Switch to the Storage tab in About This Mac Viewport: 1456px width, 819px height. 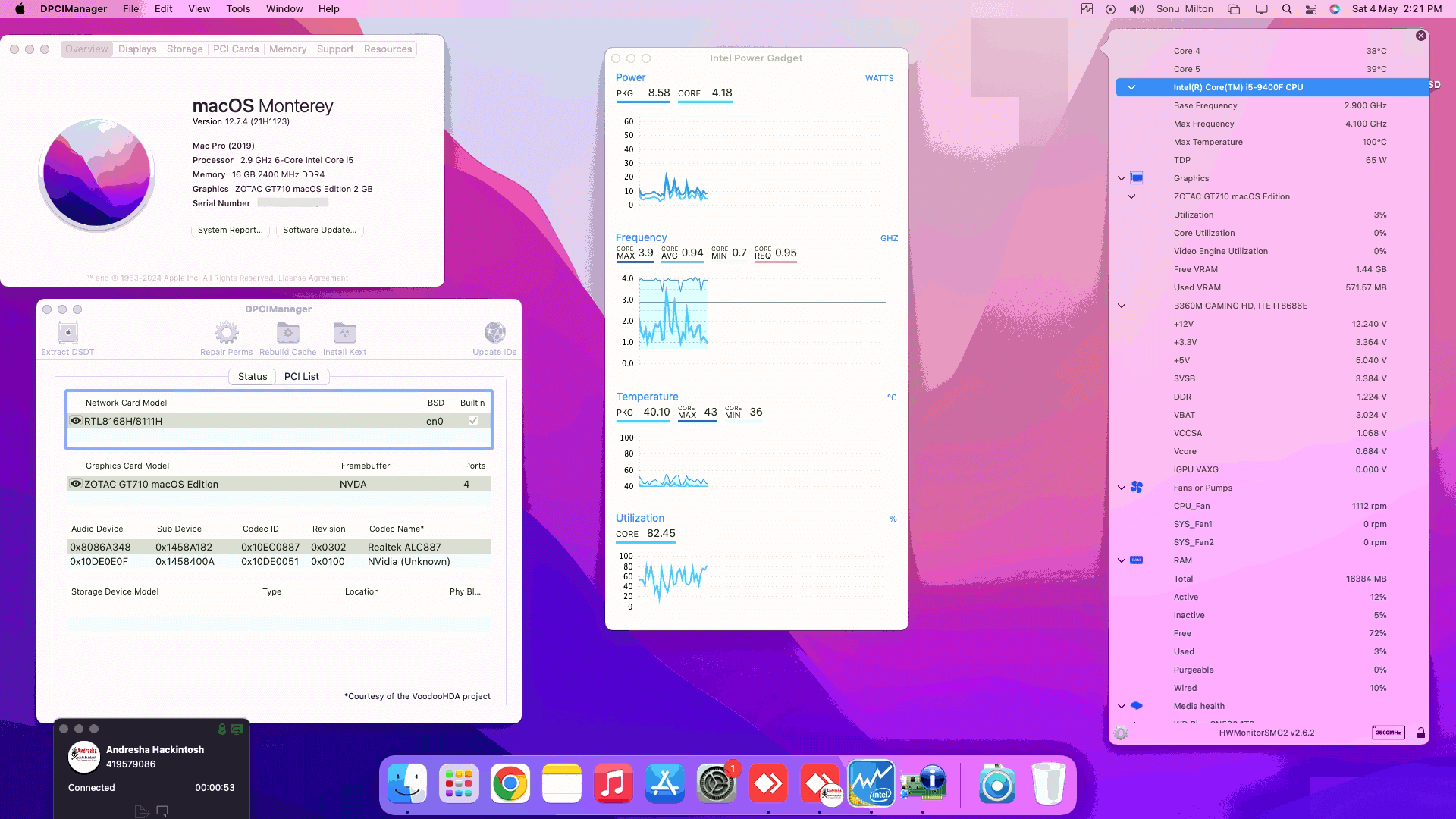(185, 49)
